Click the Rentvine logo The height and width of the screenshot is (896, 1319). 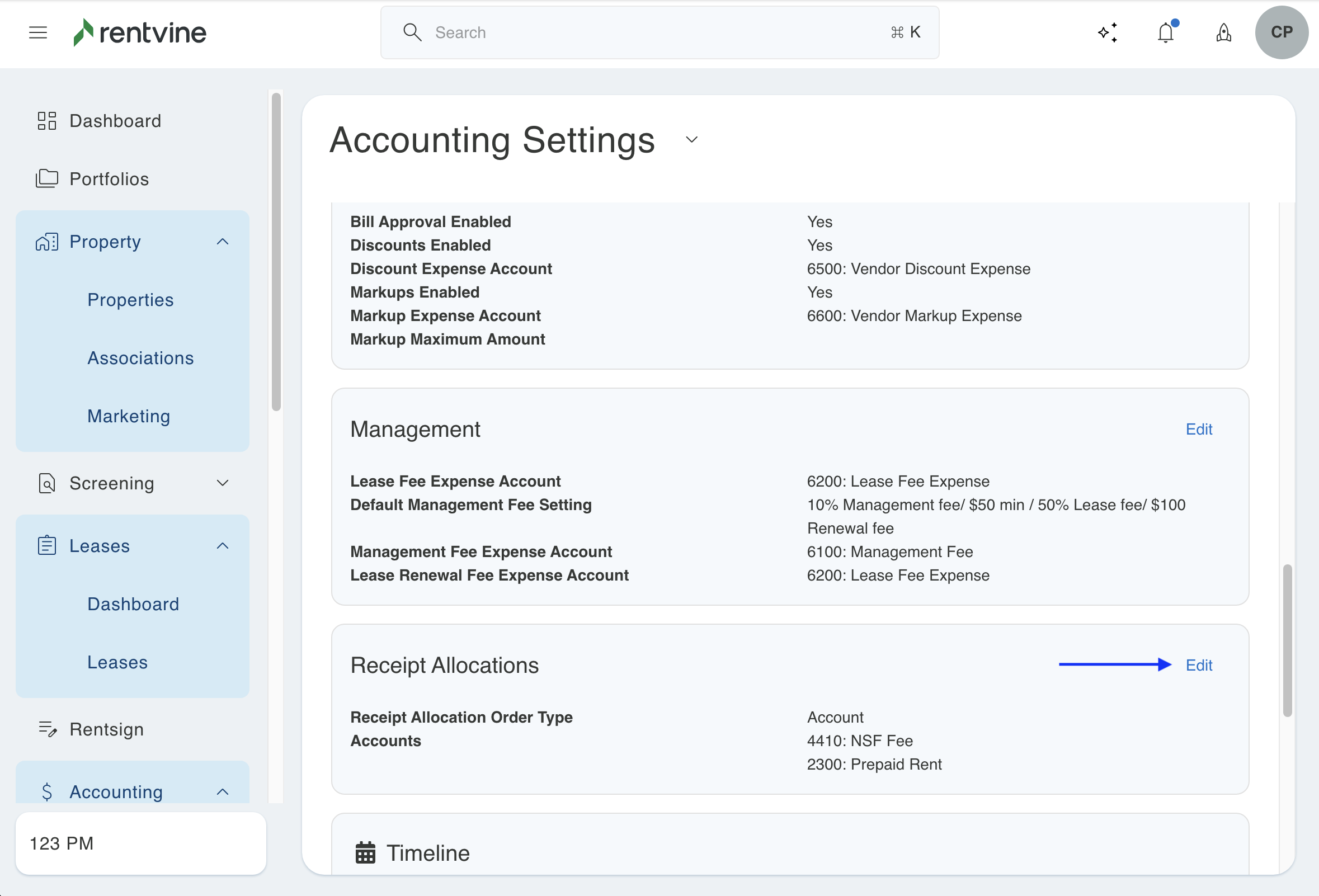140,32
